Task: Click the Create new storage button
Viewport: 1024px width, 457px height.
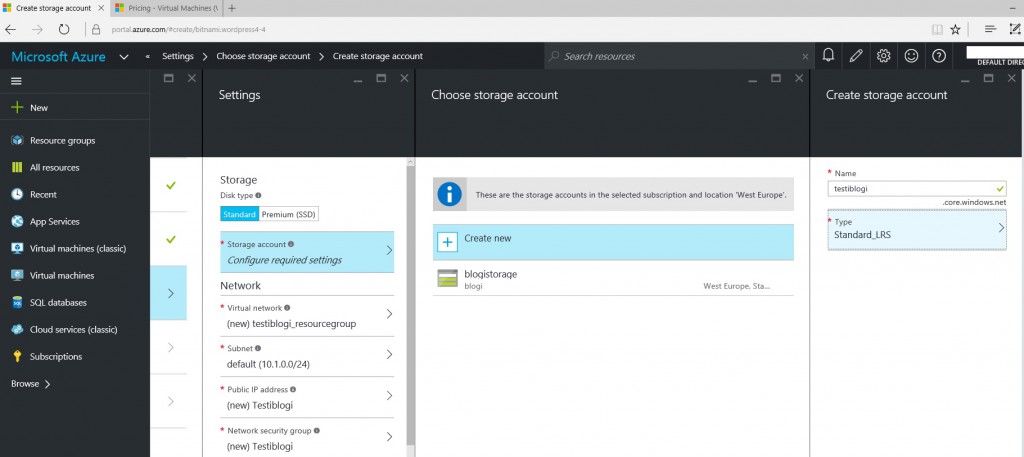Action: [x=613, y=242]
